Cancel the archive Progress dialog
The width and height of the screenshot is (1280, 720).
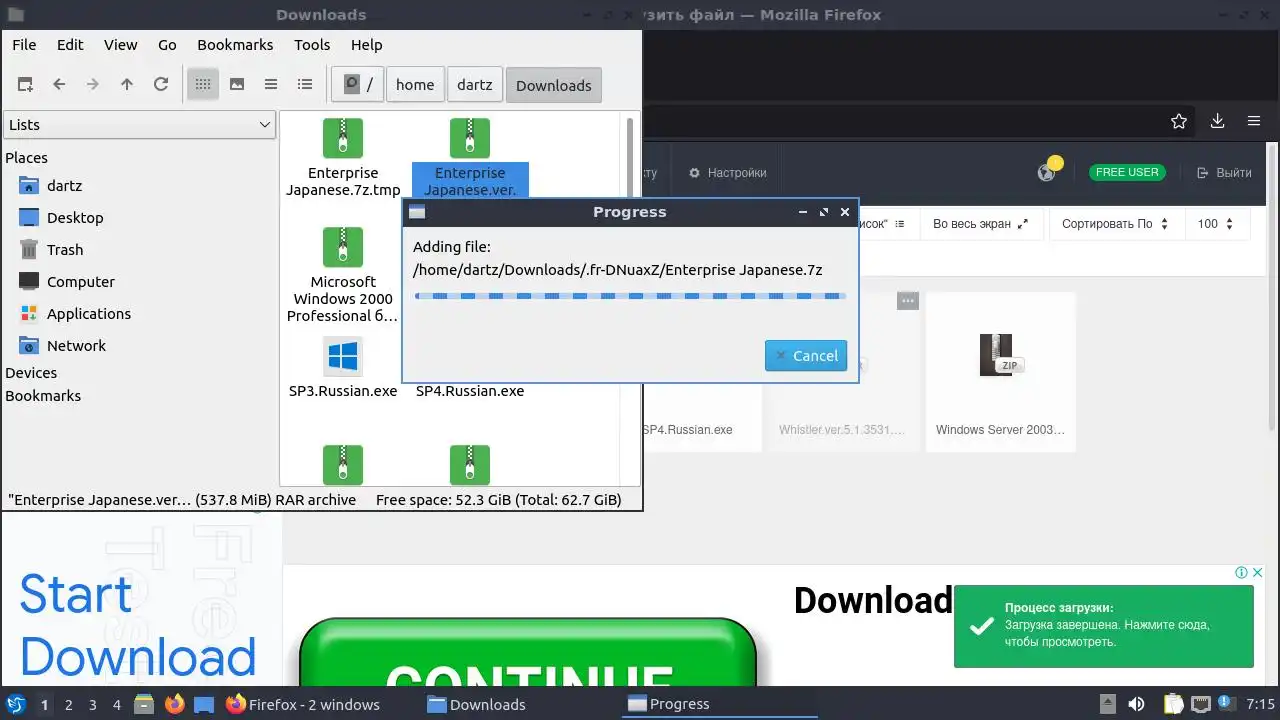(x=806, y=355)
